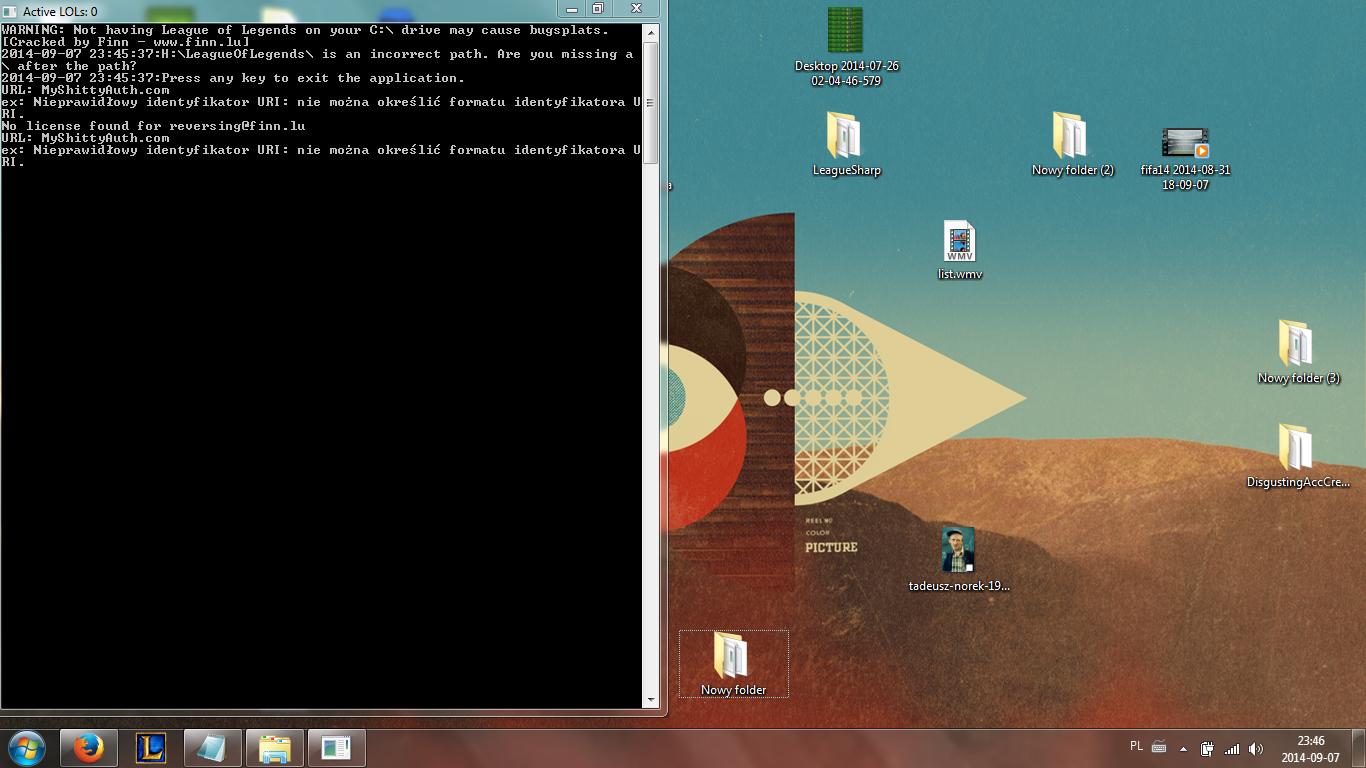
Task: Select the tadeusz-norek image thumbnail
Action: pos(958,559)
